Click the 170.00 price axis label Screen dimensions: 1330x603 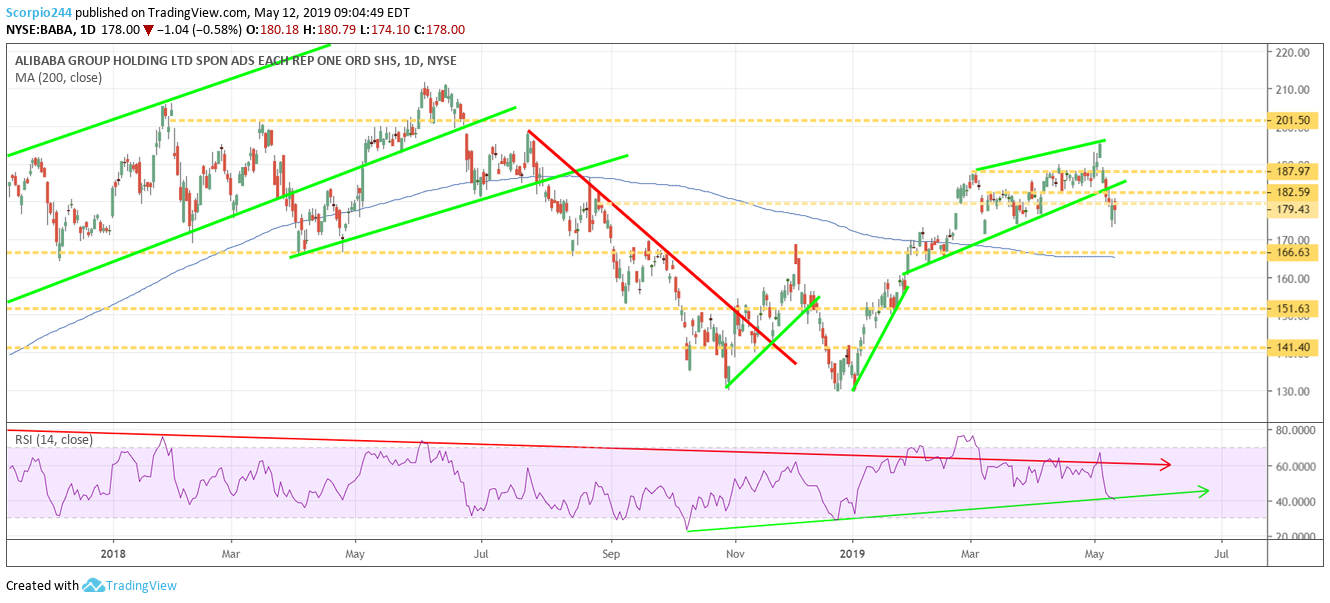(1293, 241)
